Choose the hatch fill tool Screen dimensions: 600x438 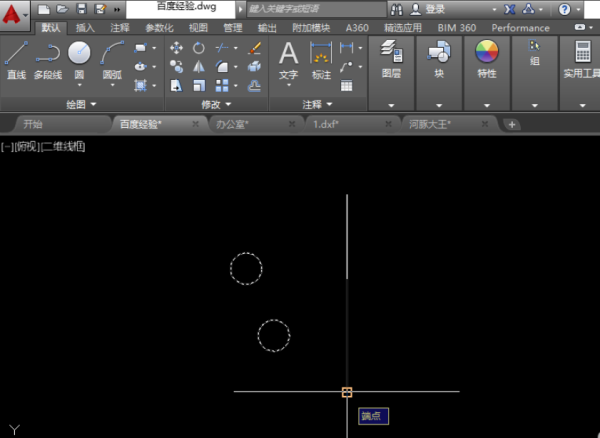pos(140,85)
